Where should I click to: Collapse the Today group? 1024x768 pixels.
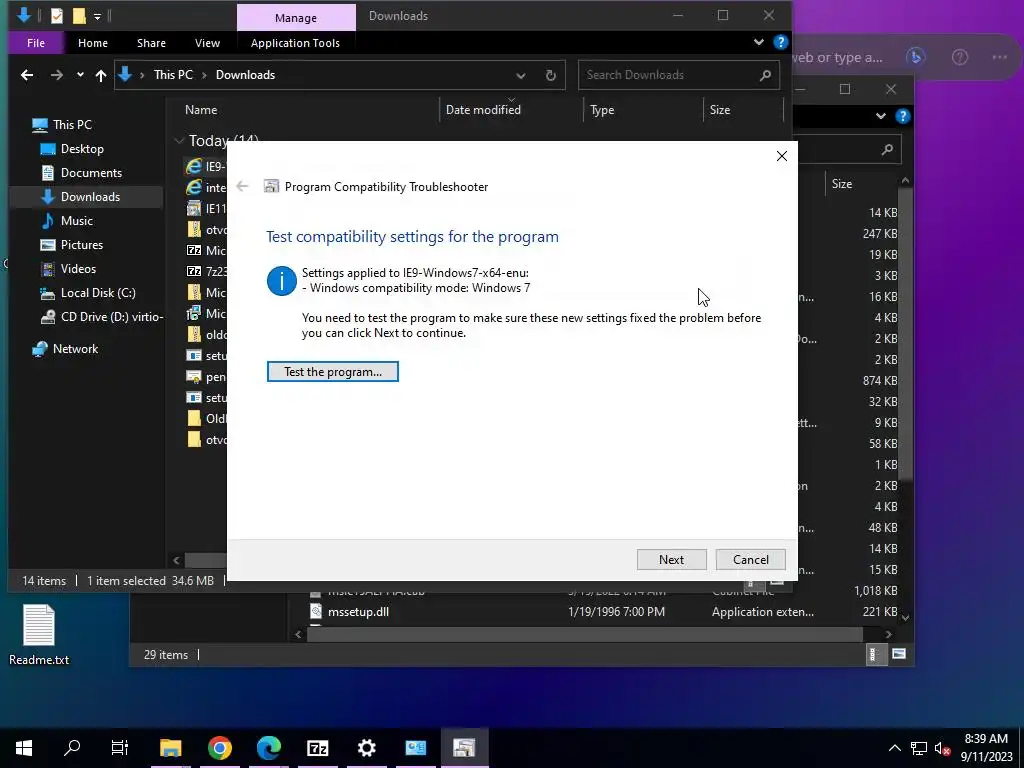(x=179, y=141)
